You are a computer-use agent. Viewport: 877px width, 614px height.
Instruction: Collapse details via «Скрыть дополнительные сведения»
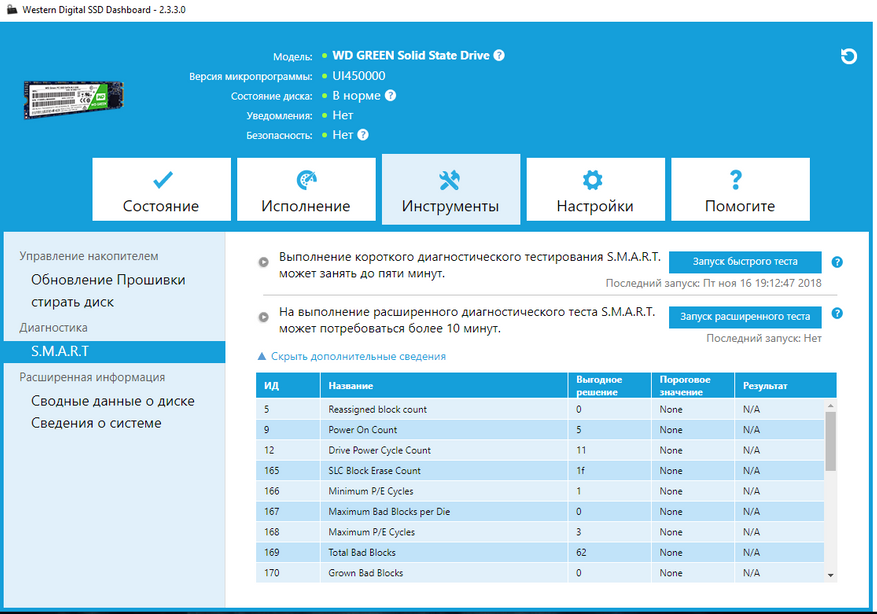click(x=351, y=356)
